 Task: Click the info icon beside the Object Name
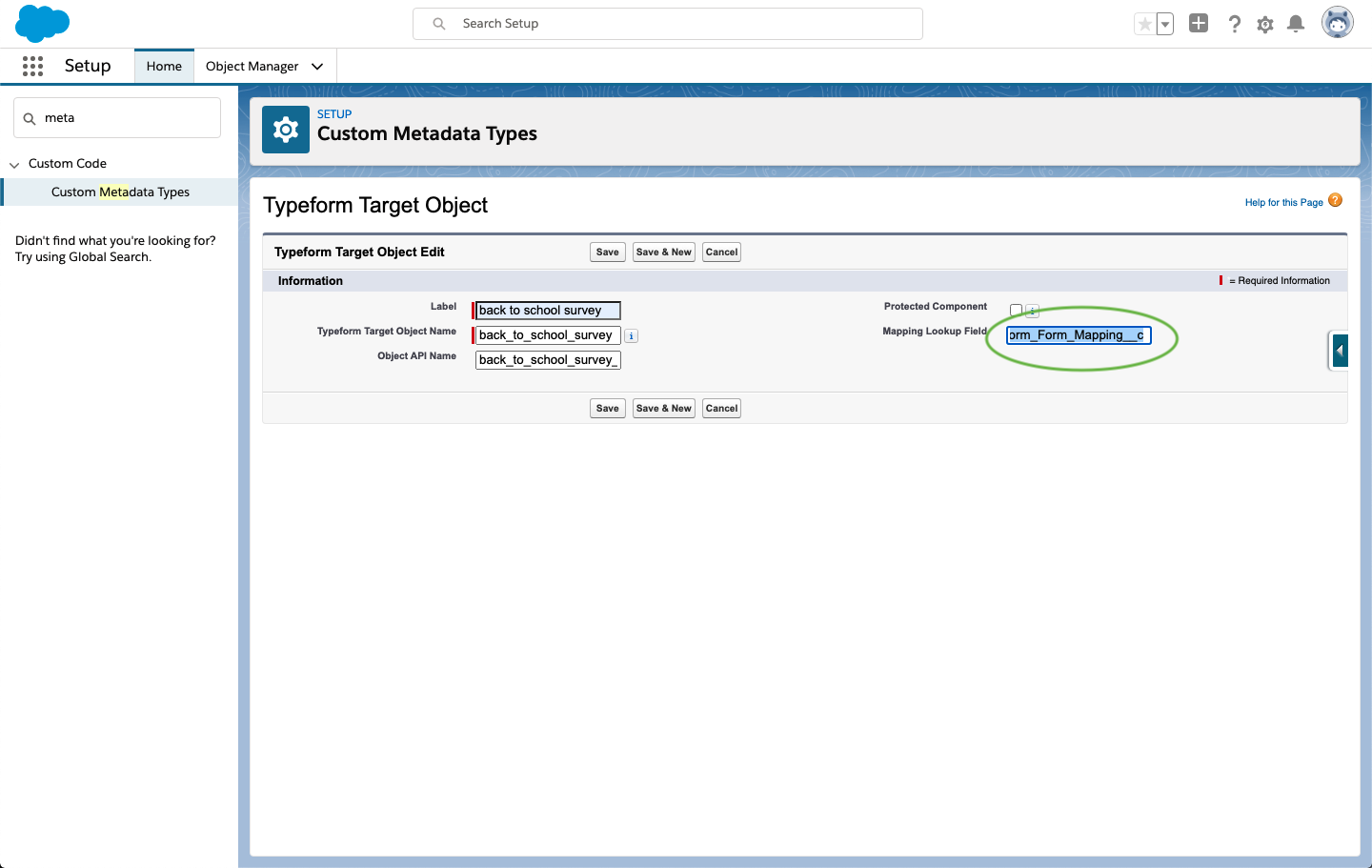(632, 336)
